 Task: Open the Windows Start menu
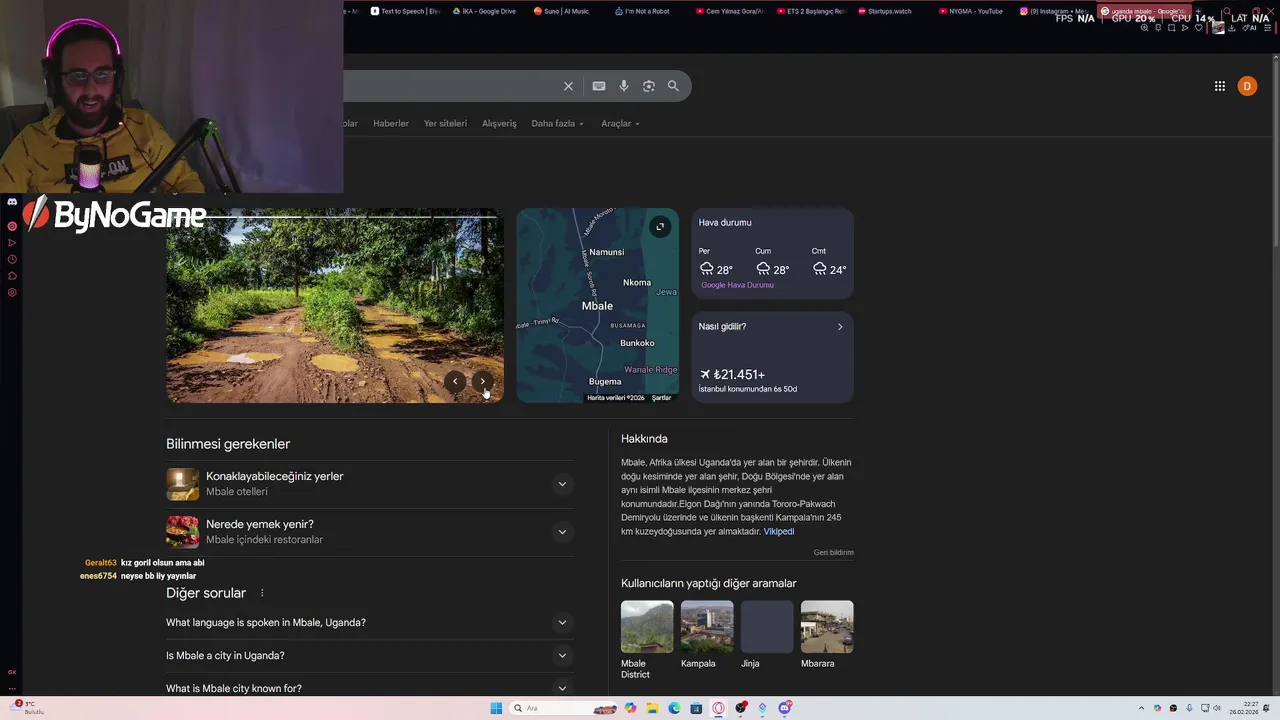496,708
